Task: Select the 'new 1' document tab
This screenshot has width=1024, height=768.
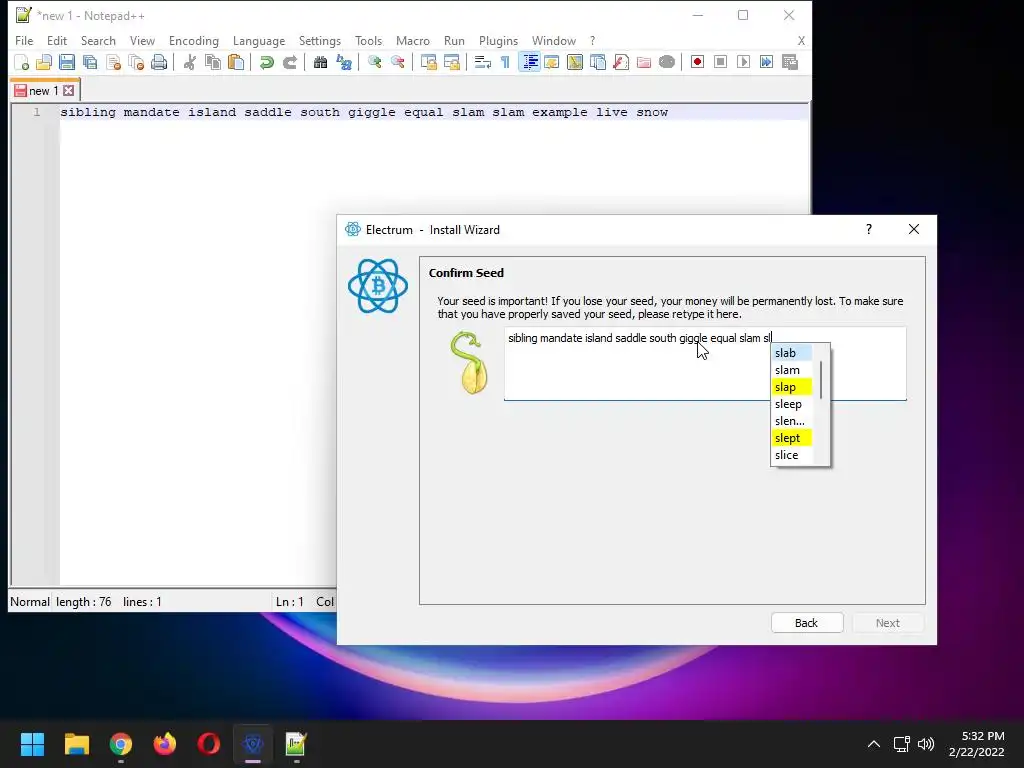Action: (x=43, y=91)
